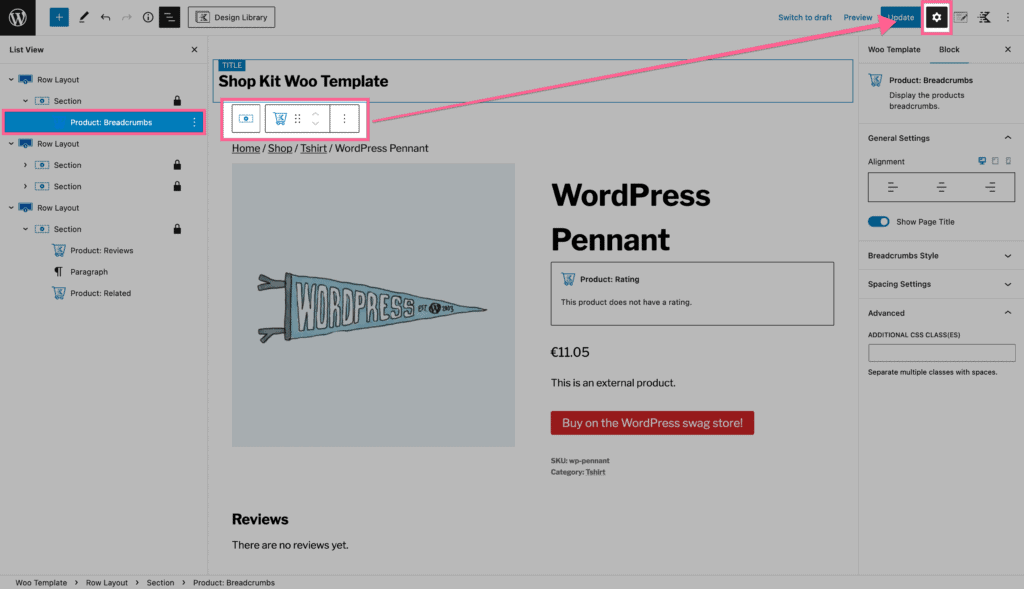Image resolution: width=1024 pixels, height=589 pixels.
Task: Click the editor Tools pencil icon
Action: point(83,17)
